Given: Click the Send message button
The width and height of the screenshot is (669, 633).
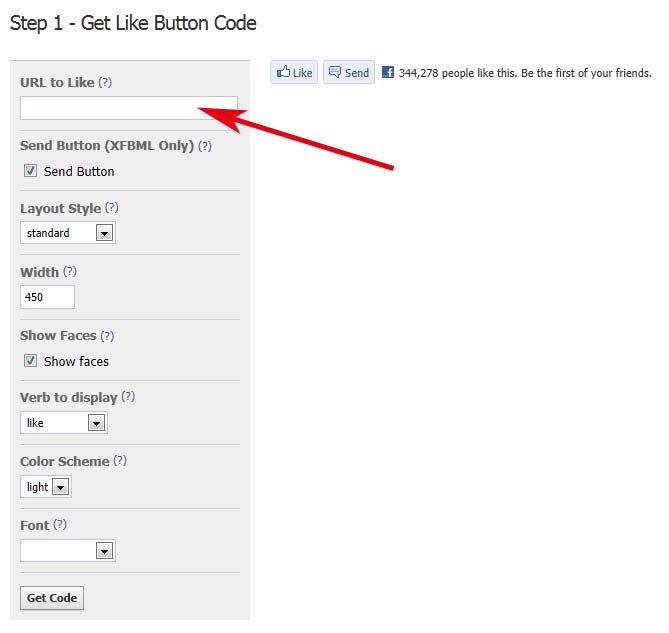Looking at the screenshot, I should click(348, 72).
